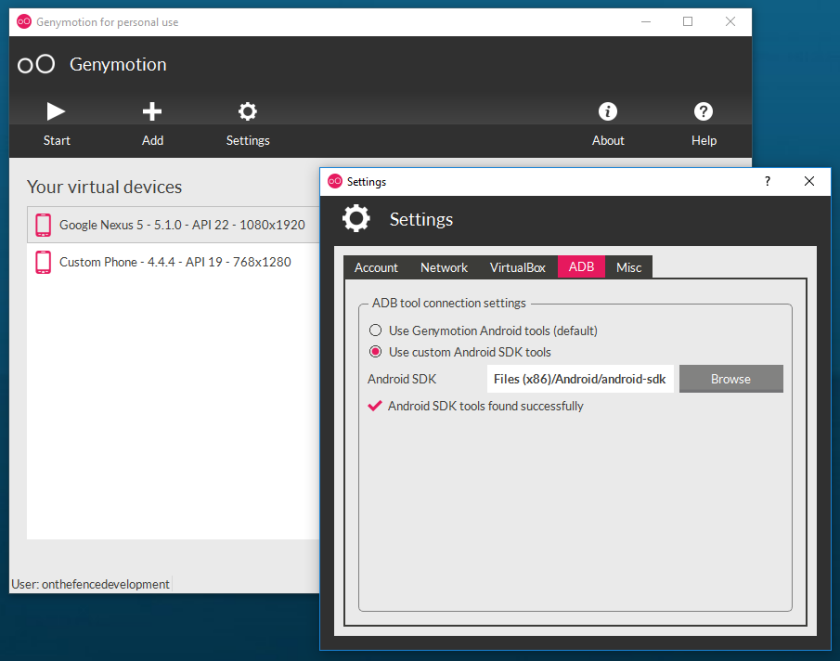Open Settings via the toolbar gear icon
Image resolution: width=840 pixels, height=661 pixels.
[x=248, y=111]
